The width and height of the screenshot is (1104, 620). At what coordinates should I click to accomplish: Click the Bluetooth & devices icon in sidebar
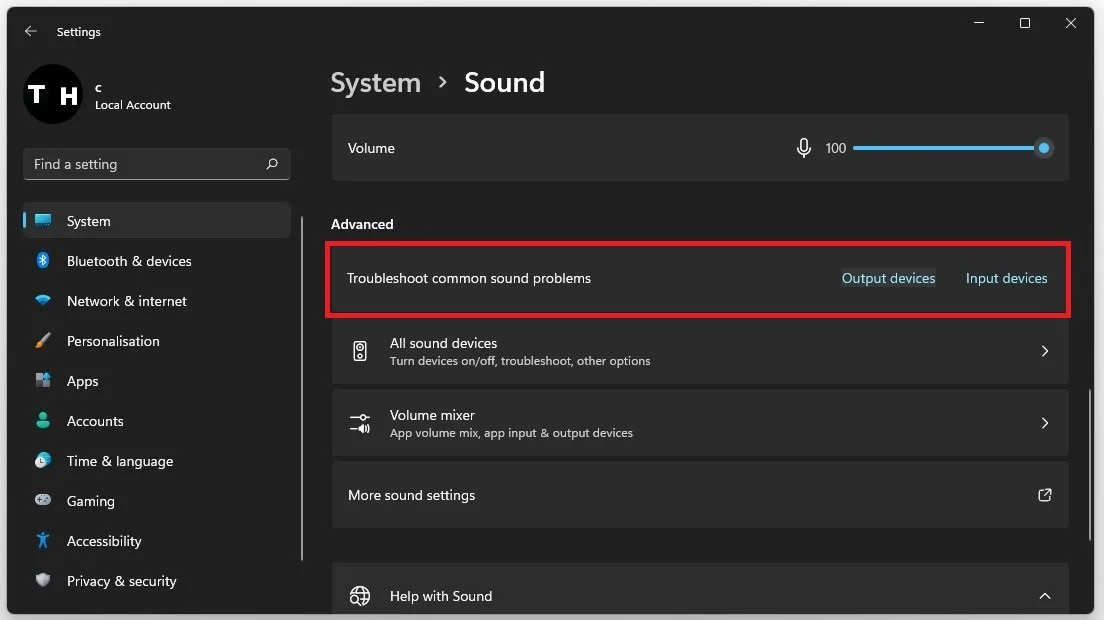point(43,261)
